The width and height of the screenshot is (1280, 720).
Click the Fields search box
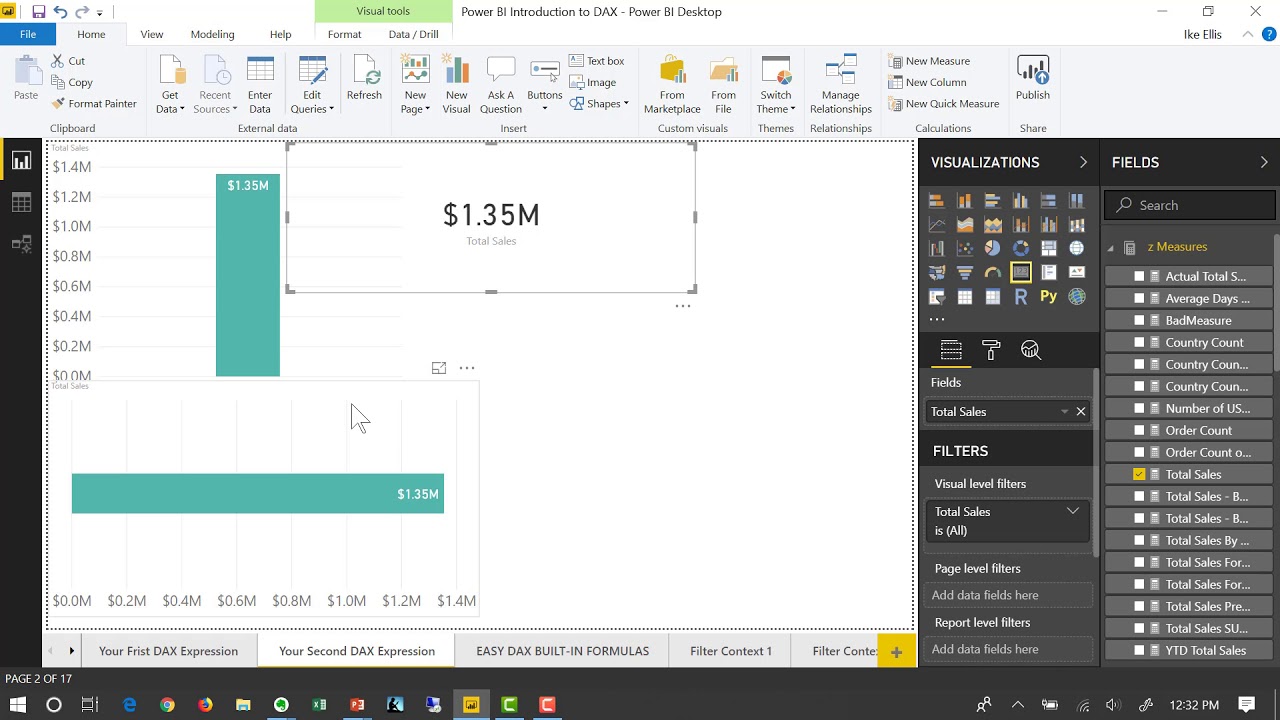1190,205
